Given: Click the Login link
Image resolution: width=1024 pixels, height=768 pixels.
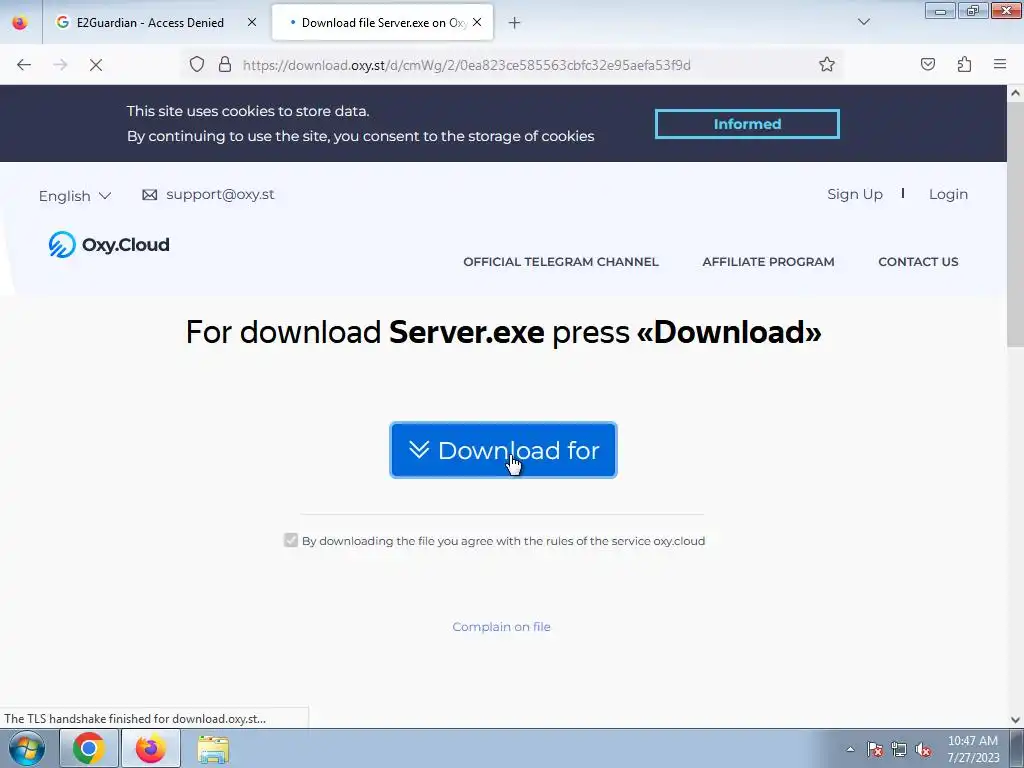Looking at the screenshot, I should (x=948, y=195).
